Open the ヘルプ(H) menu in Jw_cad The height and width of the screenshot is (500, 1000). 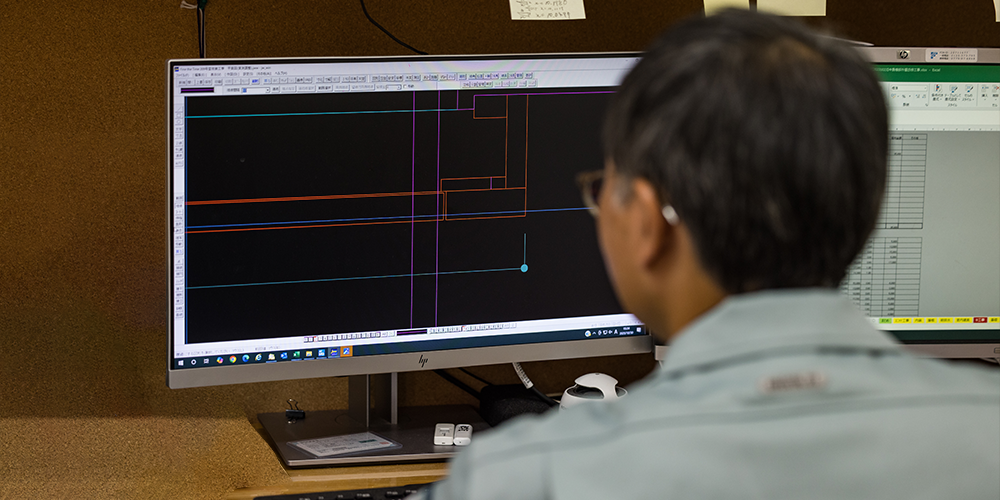pyautogui.click(x=281, y=73)
